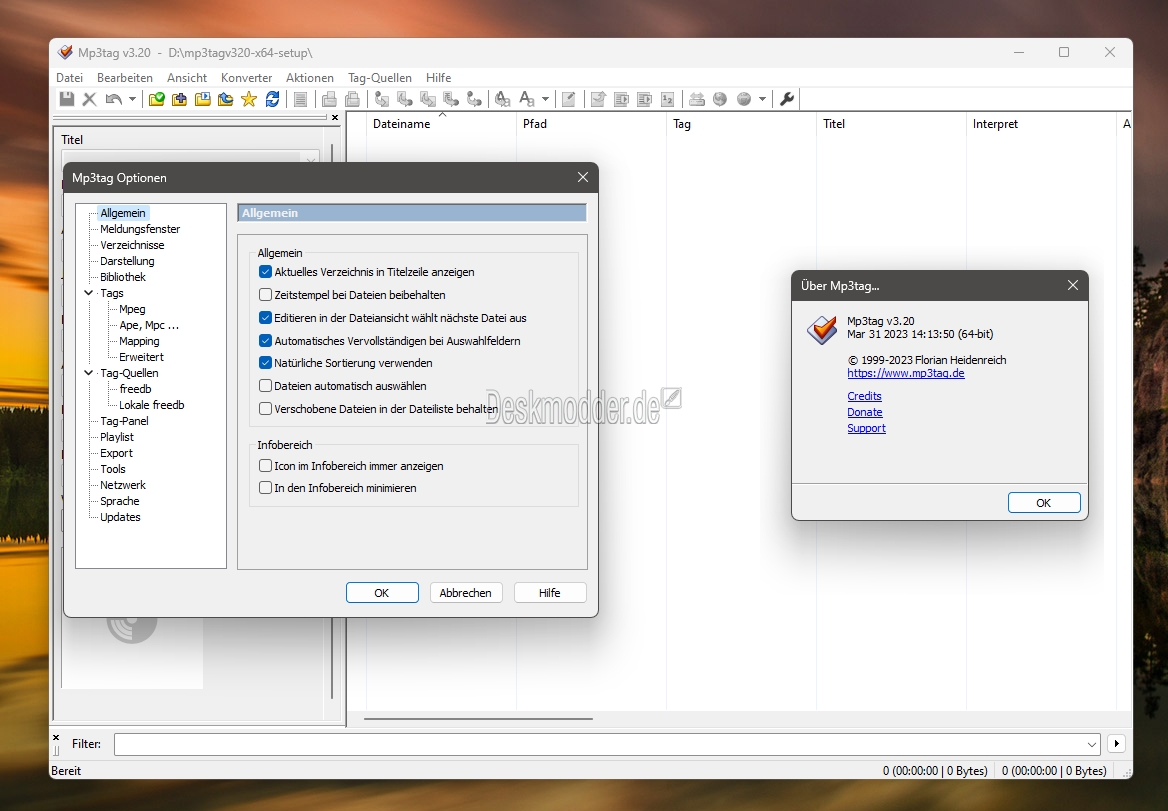Collapse the Tags node in the options tree
Viewport: 1168px width, 811px height.
click(x=89, y=293)
